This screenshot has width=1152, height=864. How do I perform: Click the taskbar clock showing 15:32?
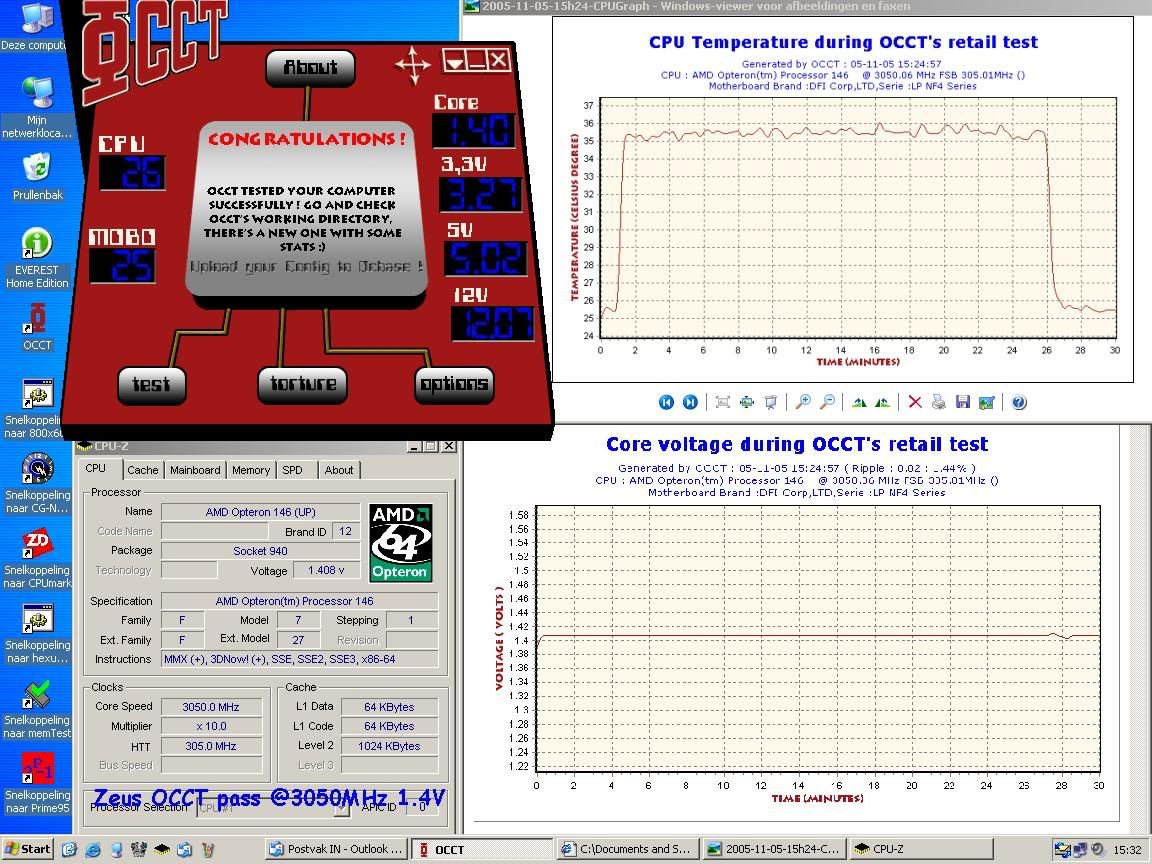tap(1127, 850)
